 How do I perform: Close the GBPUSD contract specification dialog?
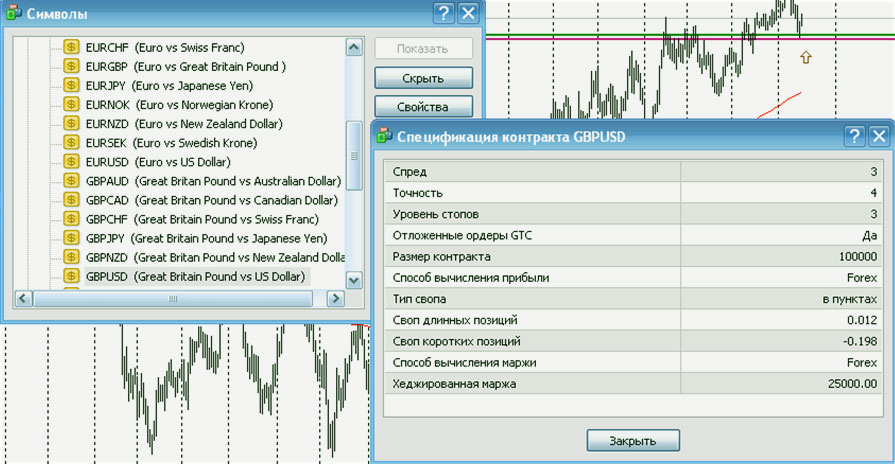(878, 137)
